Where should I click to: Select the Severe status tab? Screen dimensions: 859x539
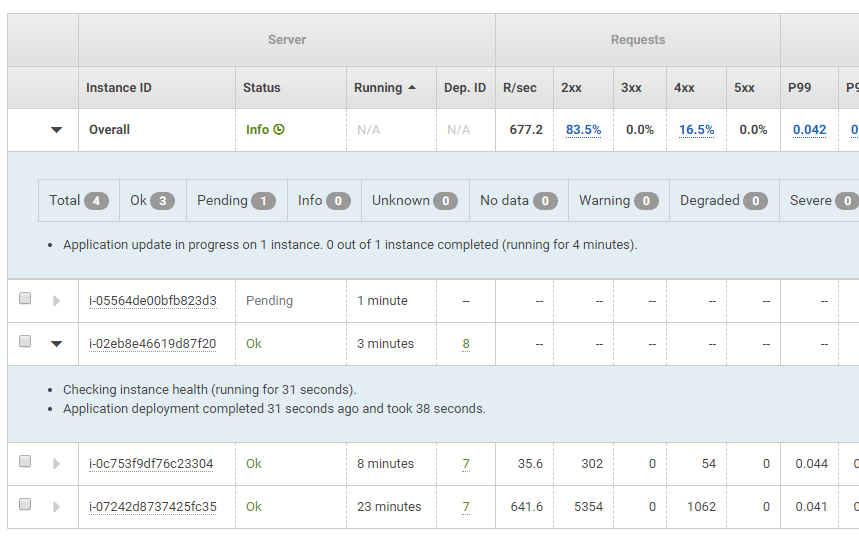pos(822,200)
